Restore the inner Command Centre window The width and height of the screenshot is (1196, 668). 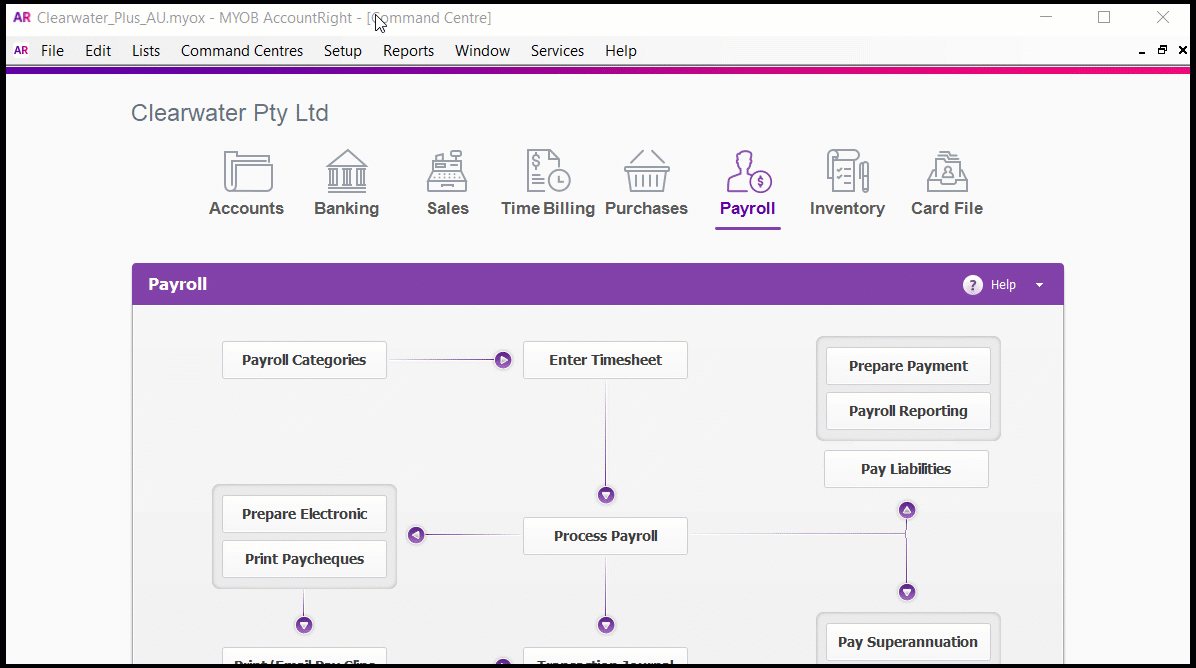tap(1162, 50)
